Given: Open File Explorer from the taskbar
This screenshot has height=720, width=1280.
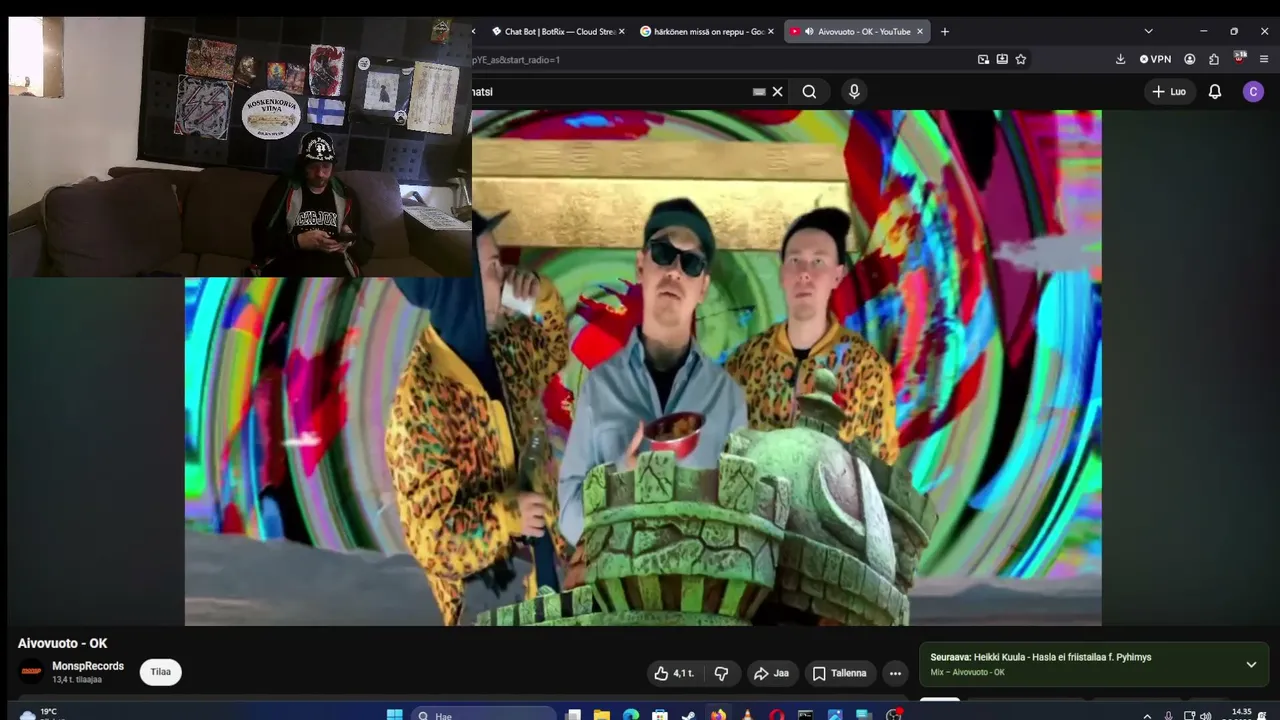Looking at the screenshot, I should point(602,715).
